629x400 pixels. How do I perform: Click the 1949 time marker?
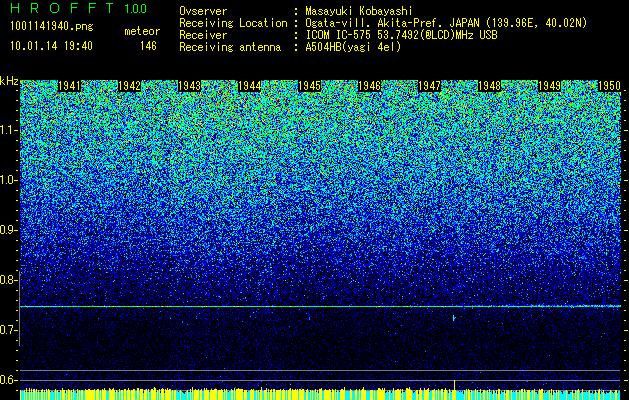click(549, 86)
